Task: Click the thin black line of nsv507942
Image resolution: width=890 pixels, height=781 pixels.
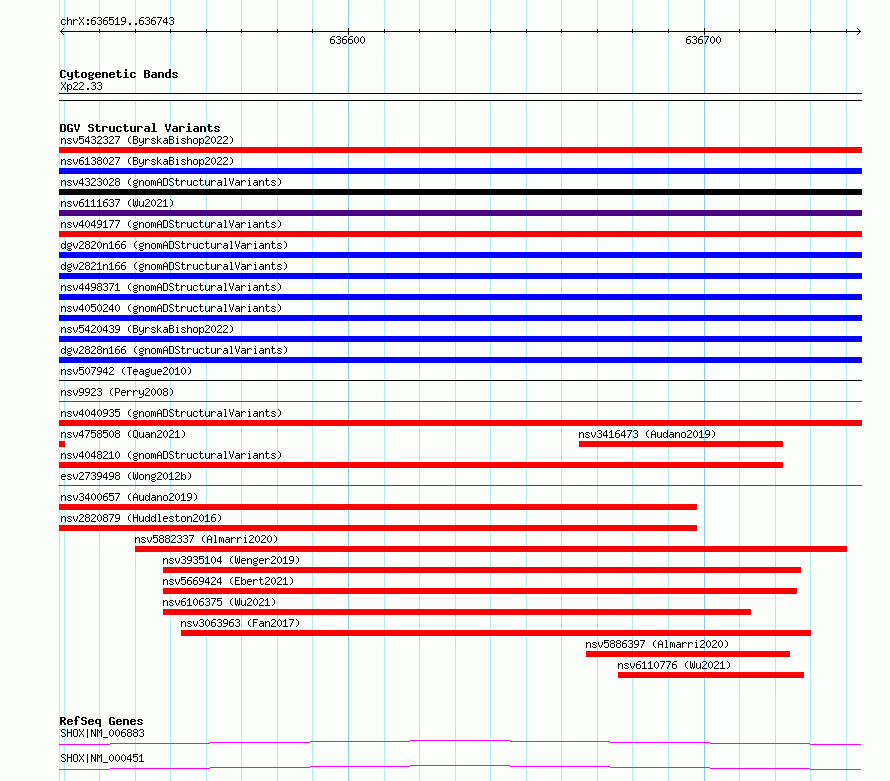Action: click(x=460, y=381)
